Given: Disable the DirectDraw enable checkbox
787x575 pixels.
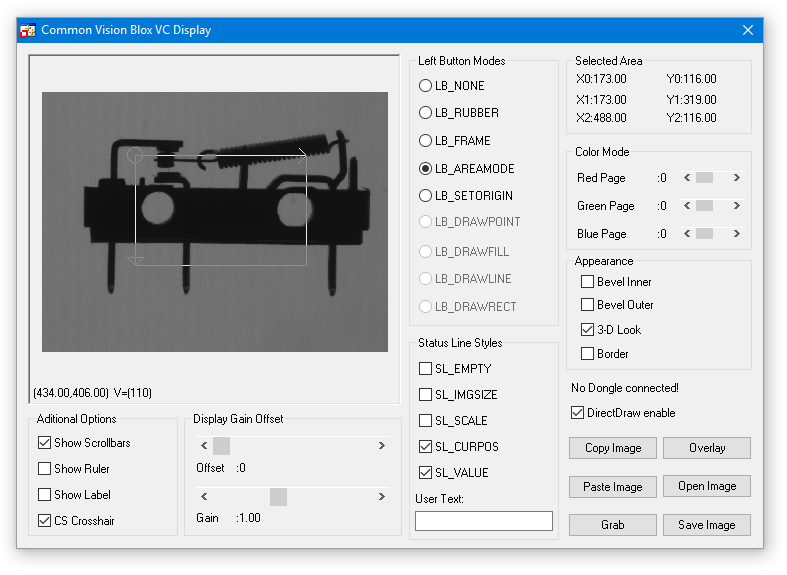Looking at the screenshot, I should tap(577, 413).
